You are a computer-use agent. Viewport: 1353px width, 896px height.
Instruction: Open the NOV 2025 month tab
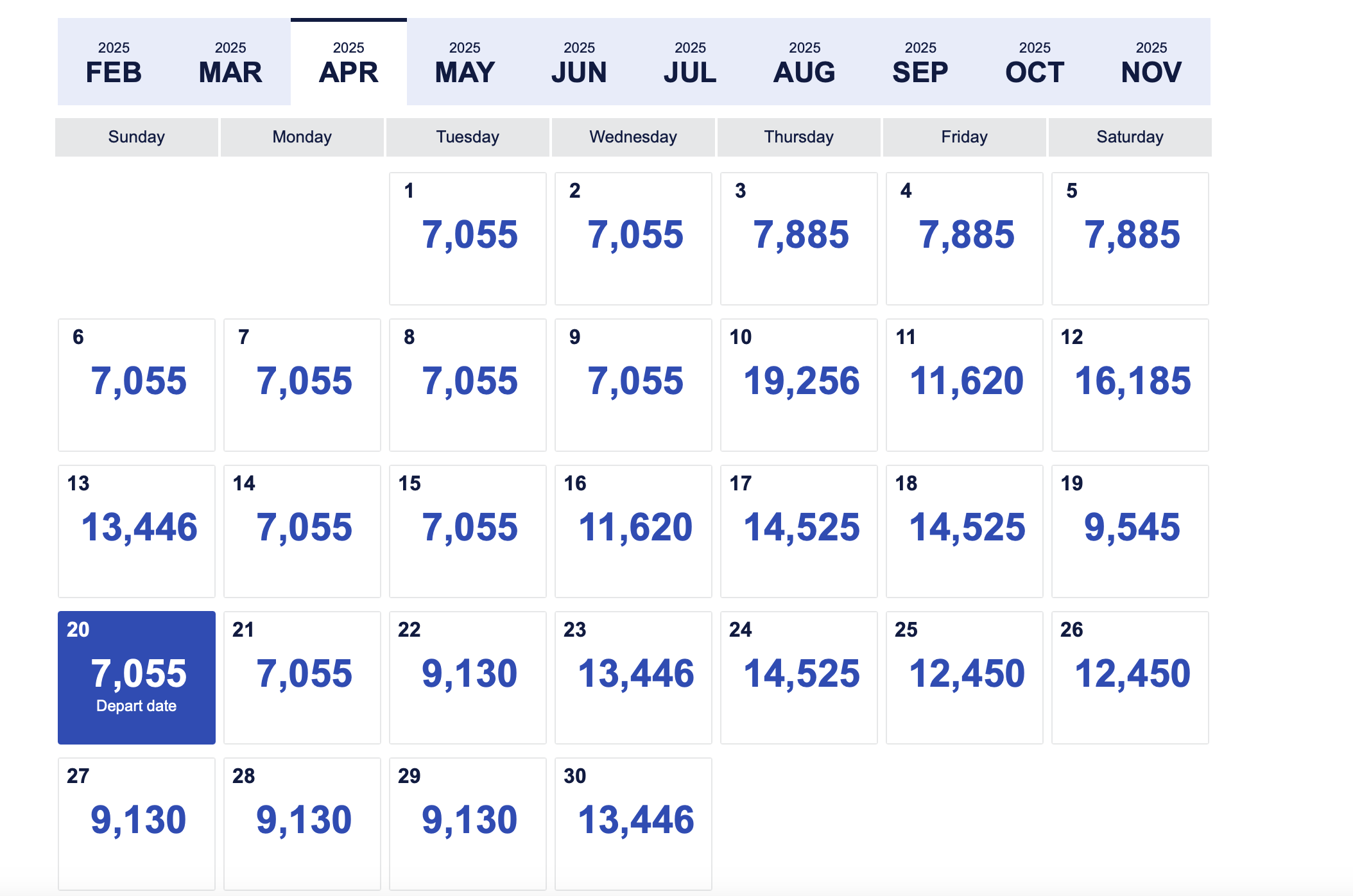1151,63
